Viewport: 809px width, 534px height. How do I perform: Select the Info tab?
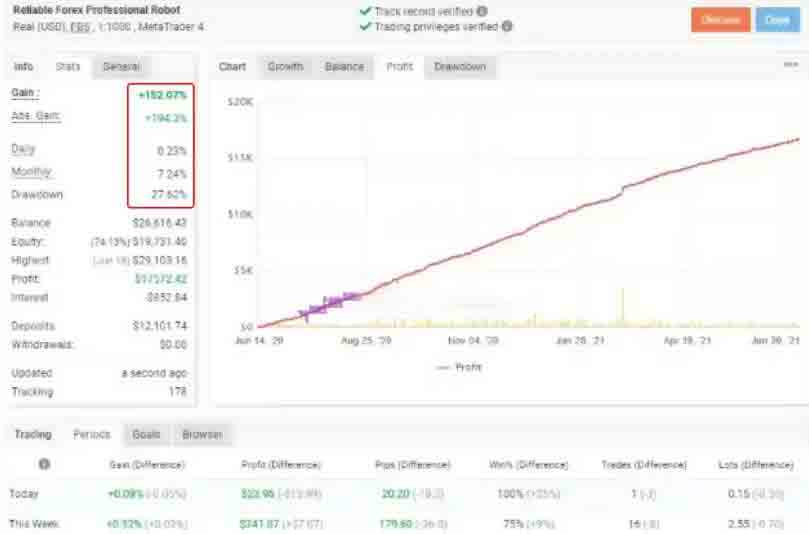23,67
